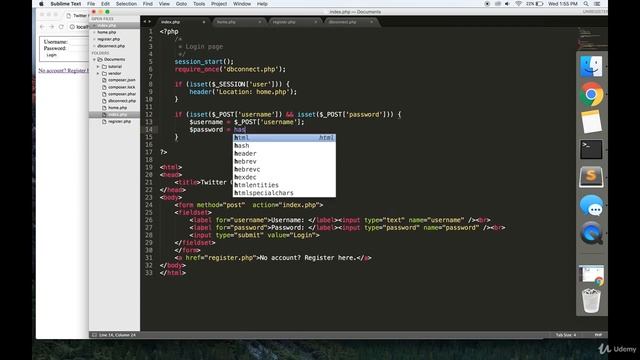The height and width of the screenshot is (360, 640).
Task: Close the home.php tab
Action: pos(260,22)
